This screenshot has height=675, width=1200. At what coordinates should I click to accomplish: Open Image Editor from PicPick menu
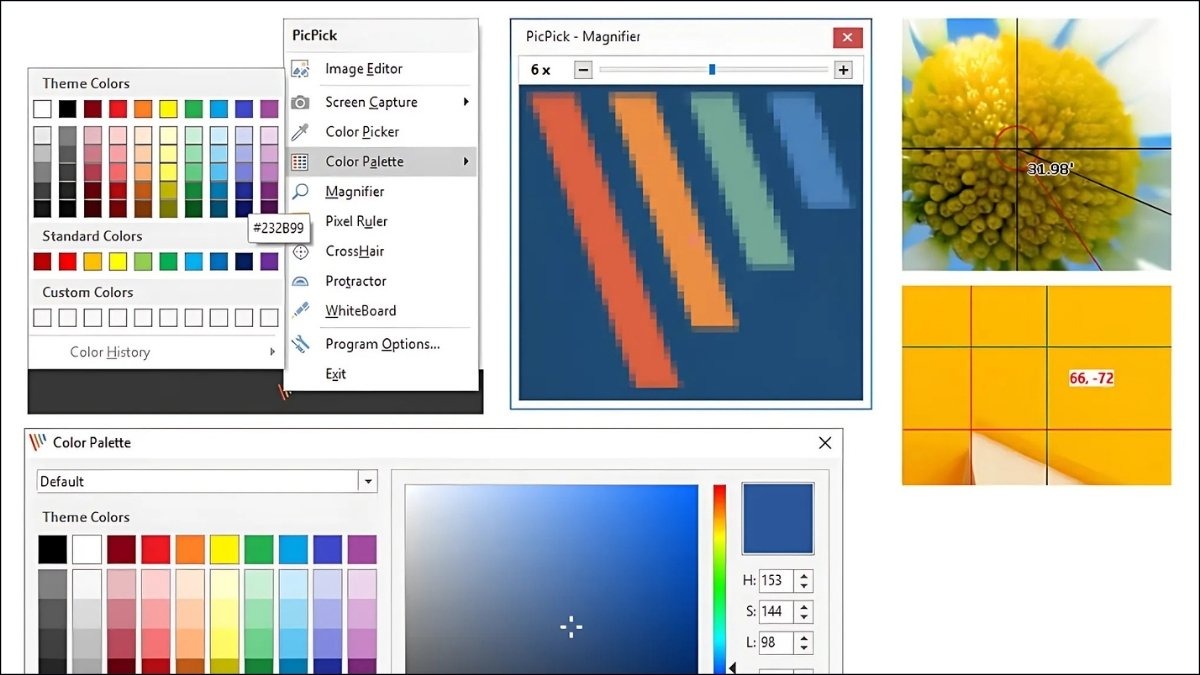click(381, 69)
